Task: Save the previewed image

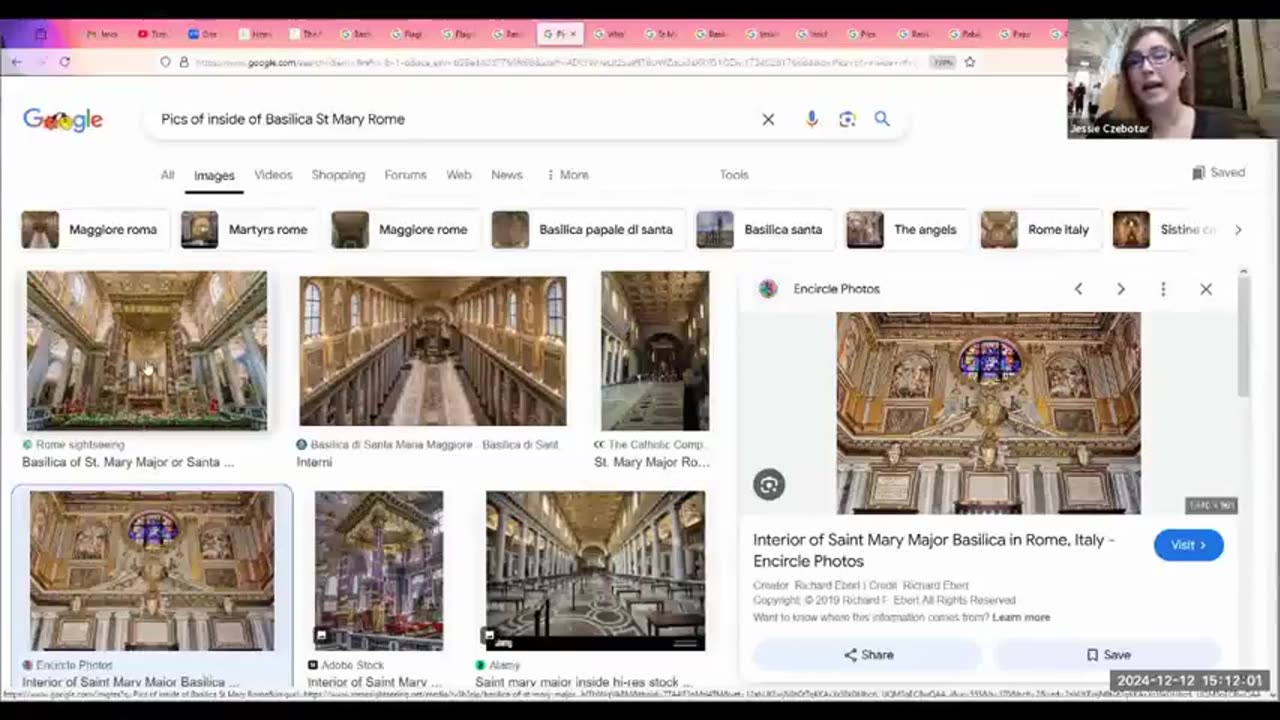Action: [x=1108, y=655]
